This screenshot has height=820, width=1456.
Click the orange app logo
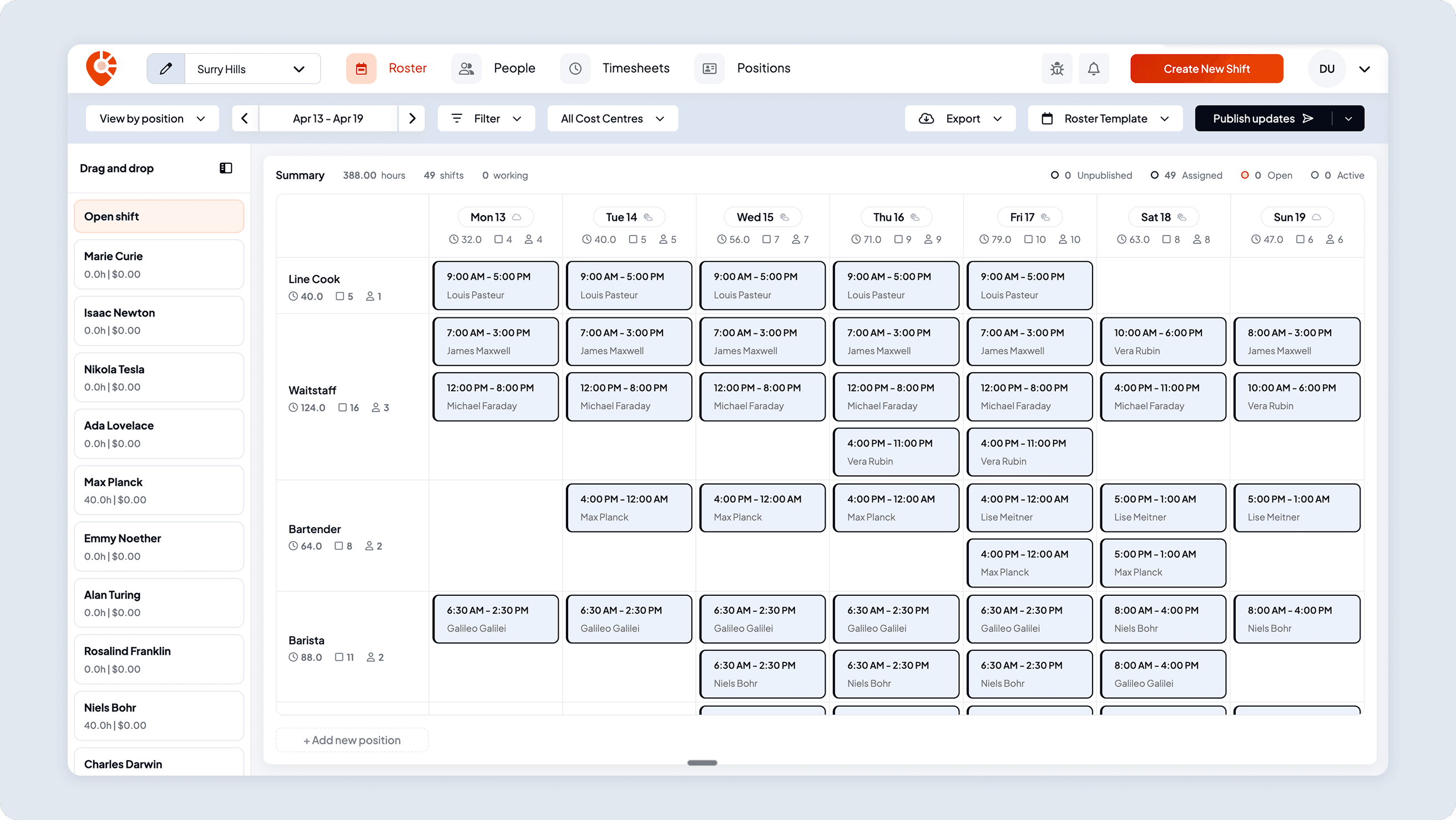[x=102, y=68]
